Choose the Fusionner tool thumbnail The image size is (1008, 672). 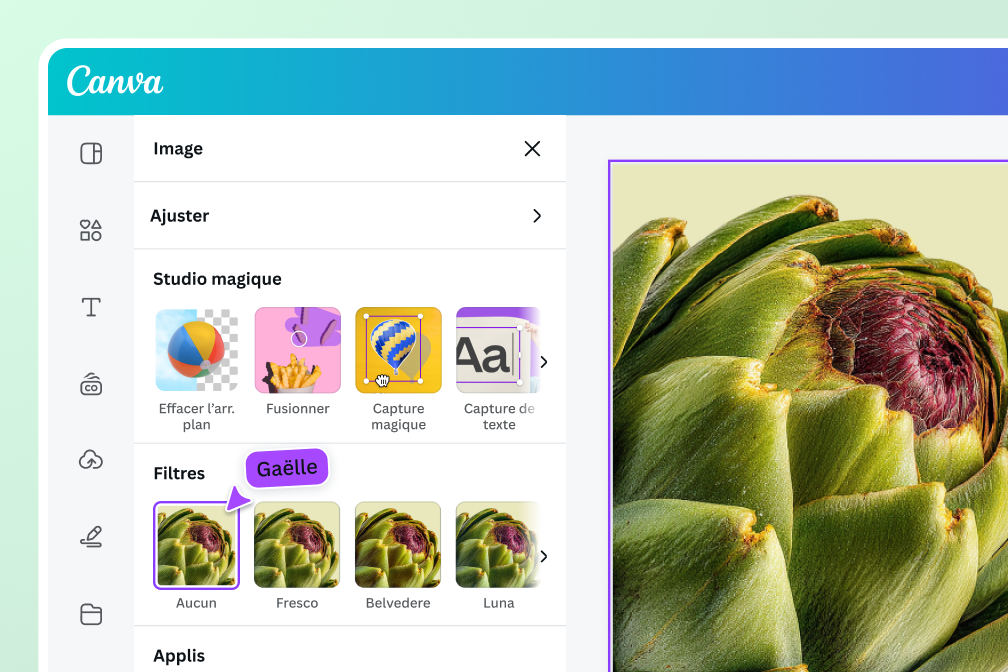tap(298, 350)
